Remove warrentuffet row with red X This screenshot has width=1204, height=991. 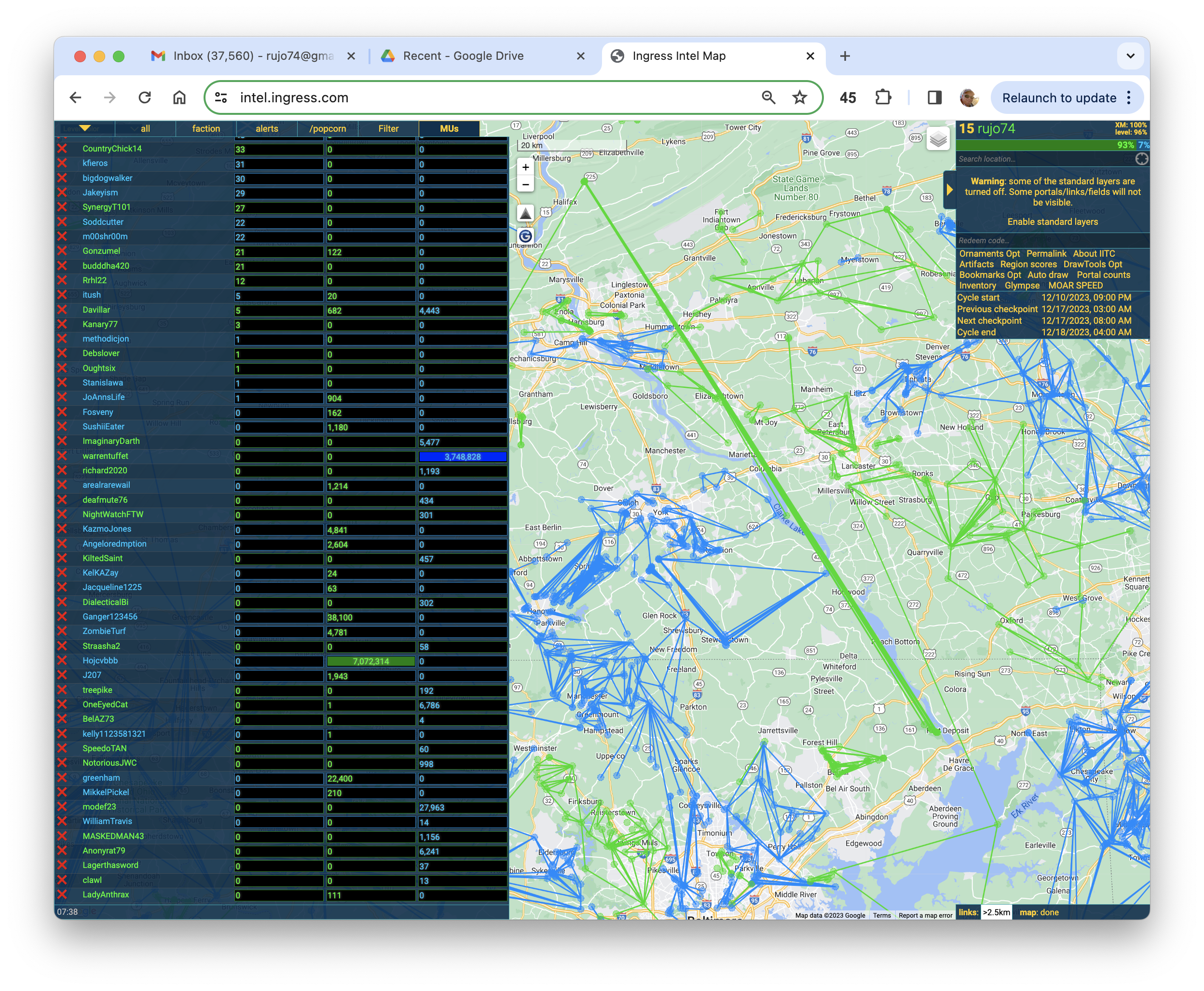tap(62, 456)
